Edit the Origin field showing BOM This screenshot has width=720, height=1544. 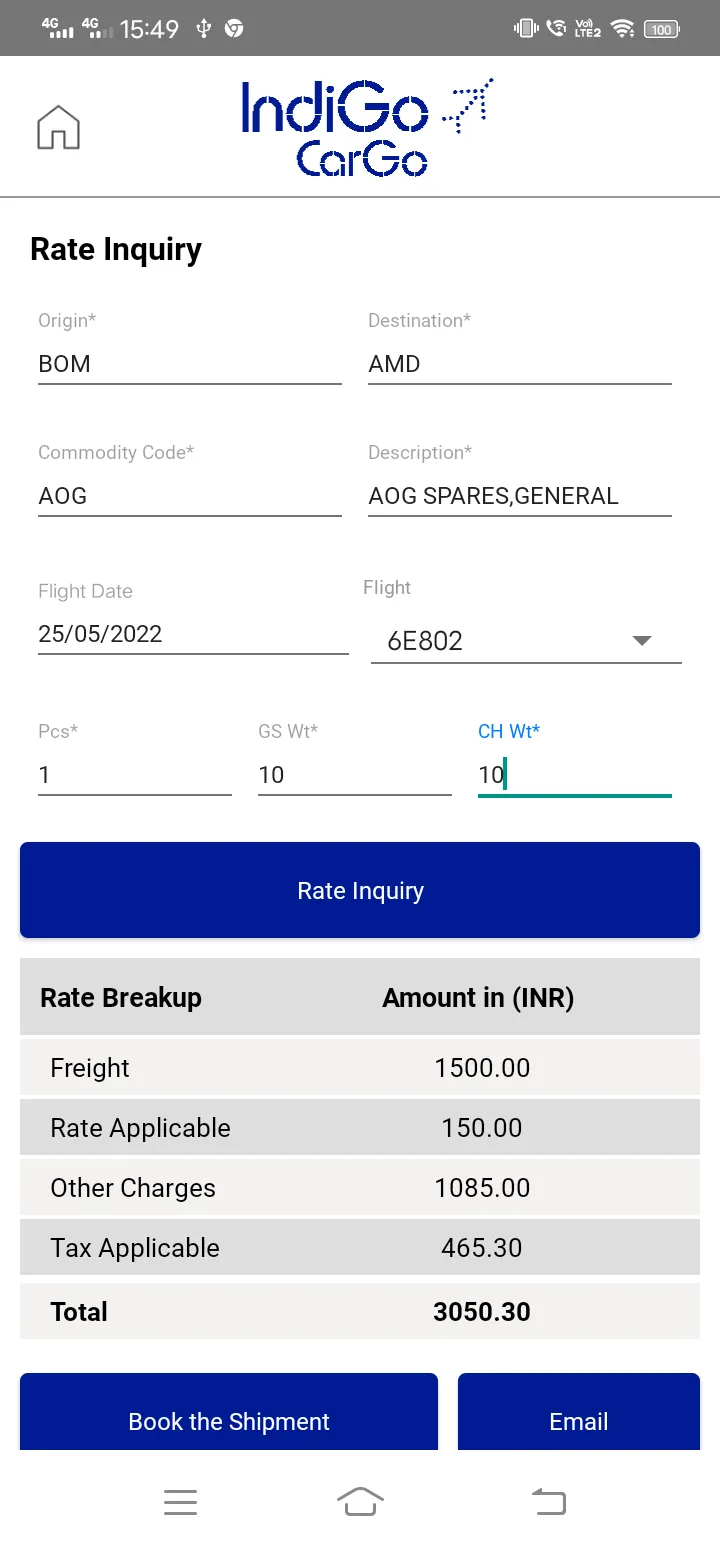click(190, 364)
